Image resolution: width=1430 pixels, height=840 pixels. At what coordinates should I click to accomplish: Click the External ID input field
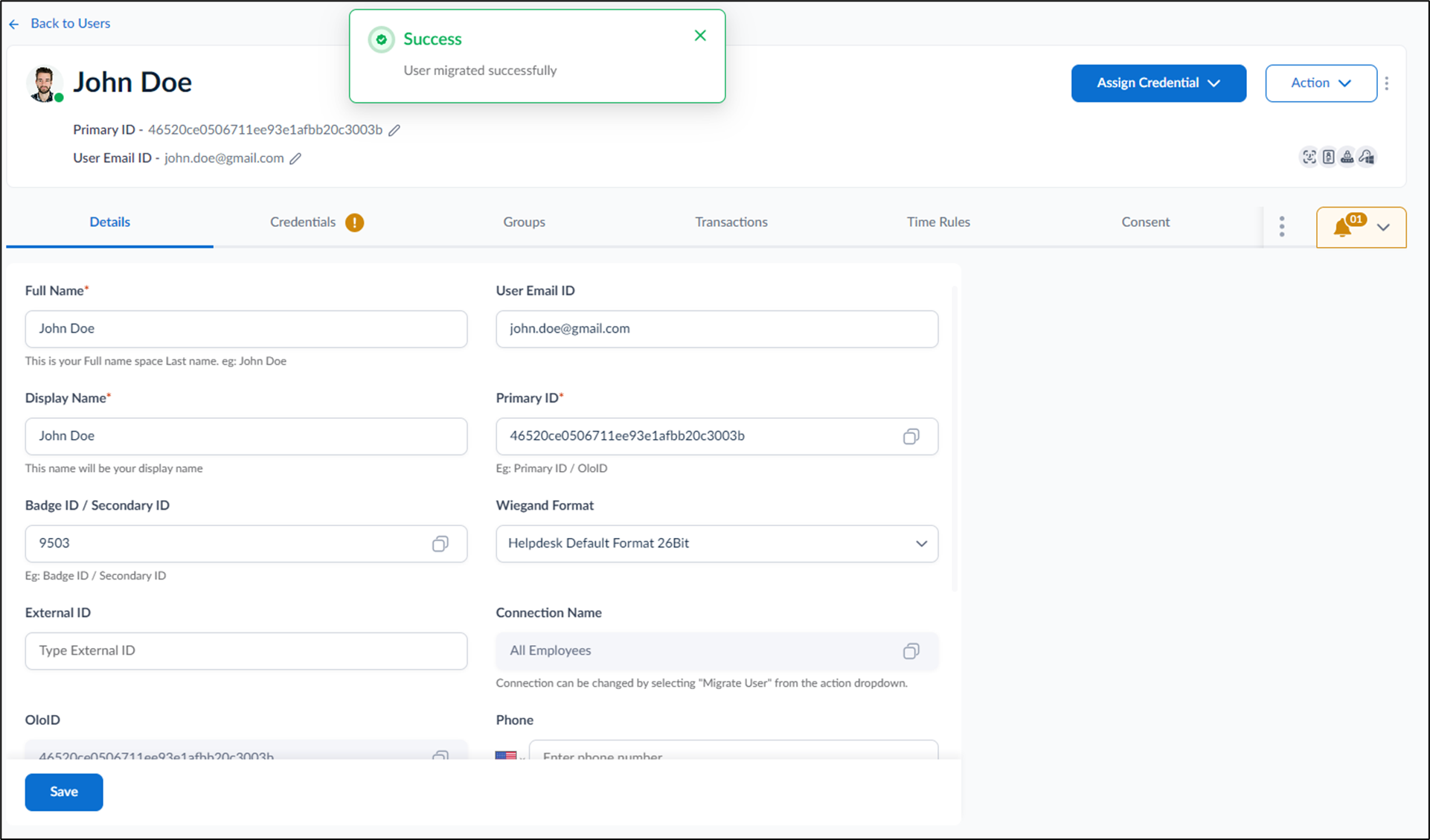(246, 651)
